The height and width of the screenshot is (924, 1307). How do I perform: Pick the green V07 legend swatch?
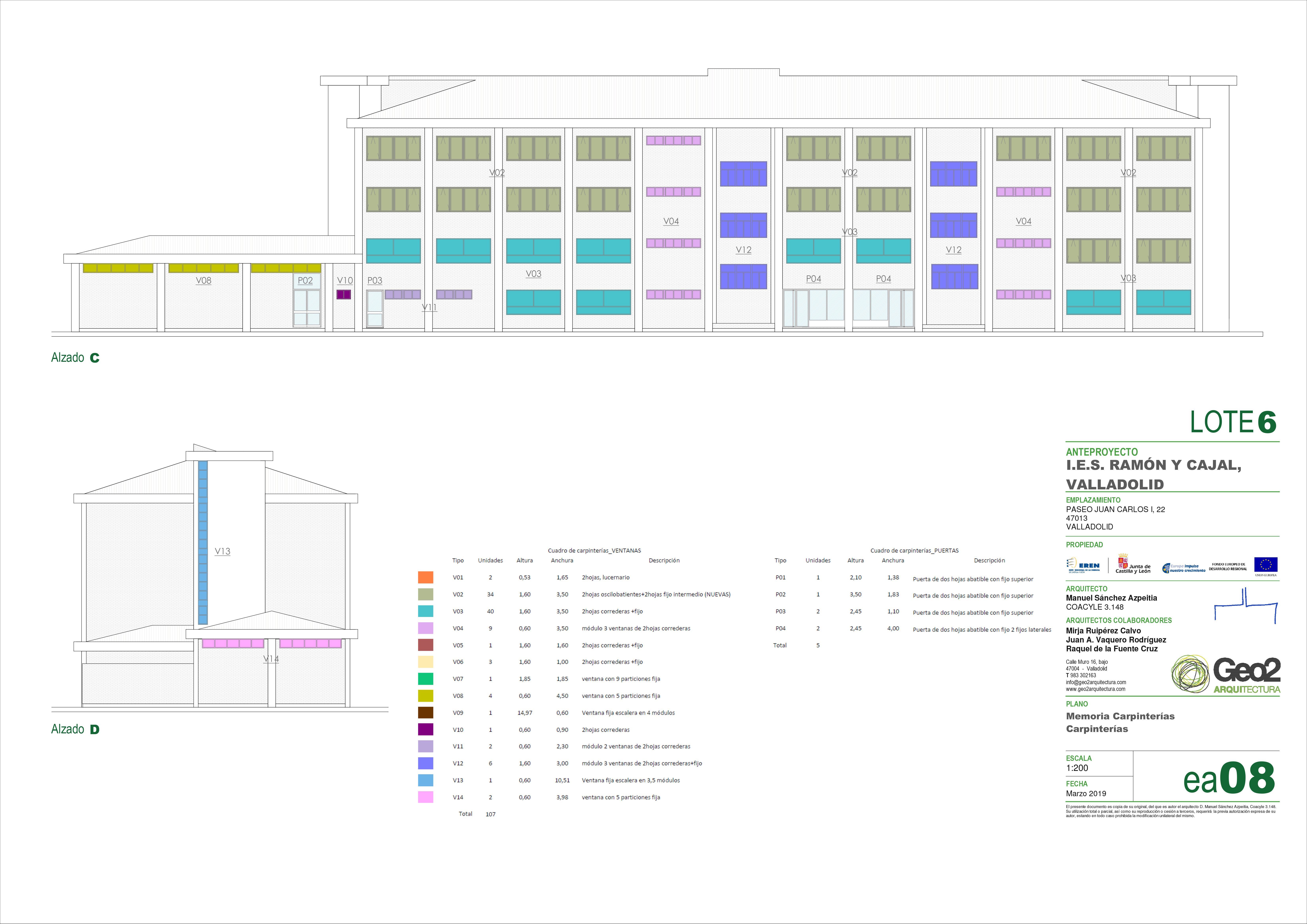[426, 679]
